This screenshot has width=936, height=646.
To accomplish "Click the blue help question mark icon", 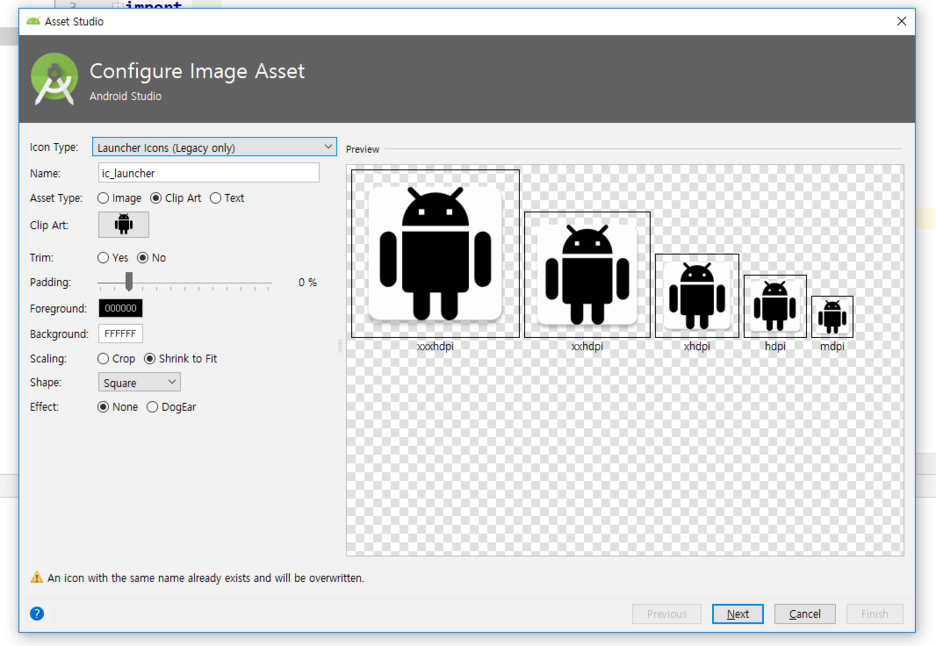I will (x=37, y=613).
